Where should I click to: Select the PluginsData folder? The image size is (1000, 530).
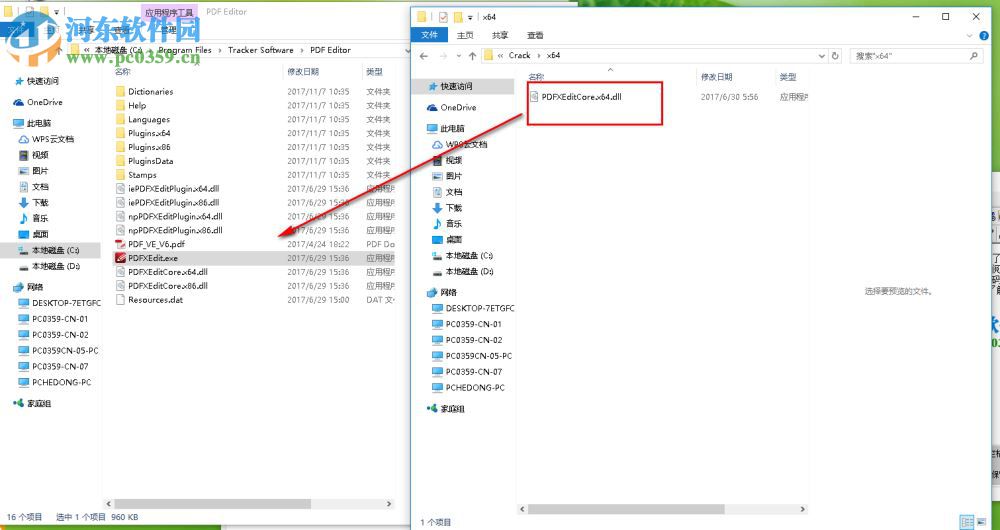(150, 161)
